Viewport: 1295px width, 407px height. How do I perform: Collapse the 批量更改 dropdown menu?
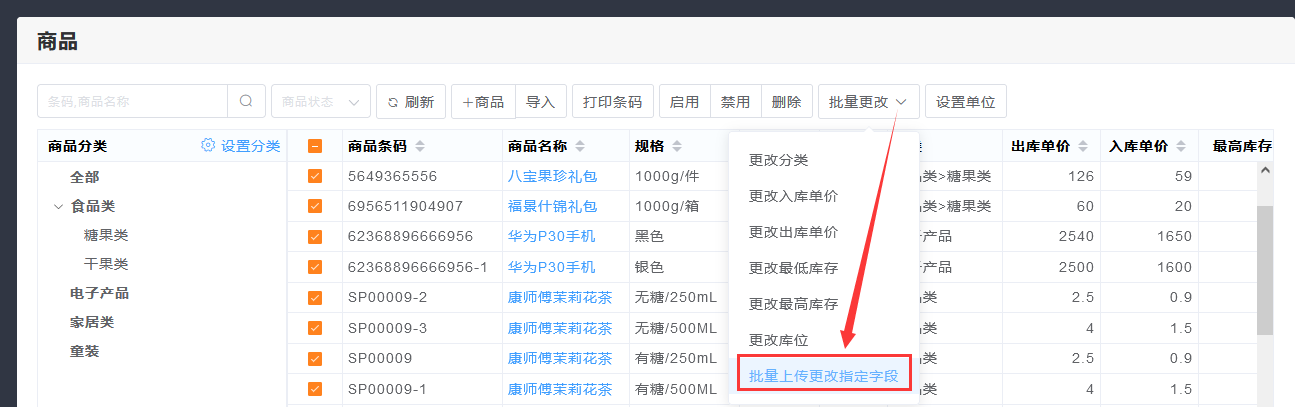pos(868,101)
